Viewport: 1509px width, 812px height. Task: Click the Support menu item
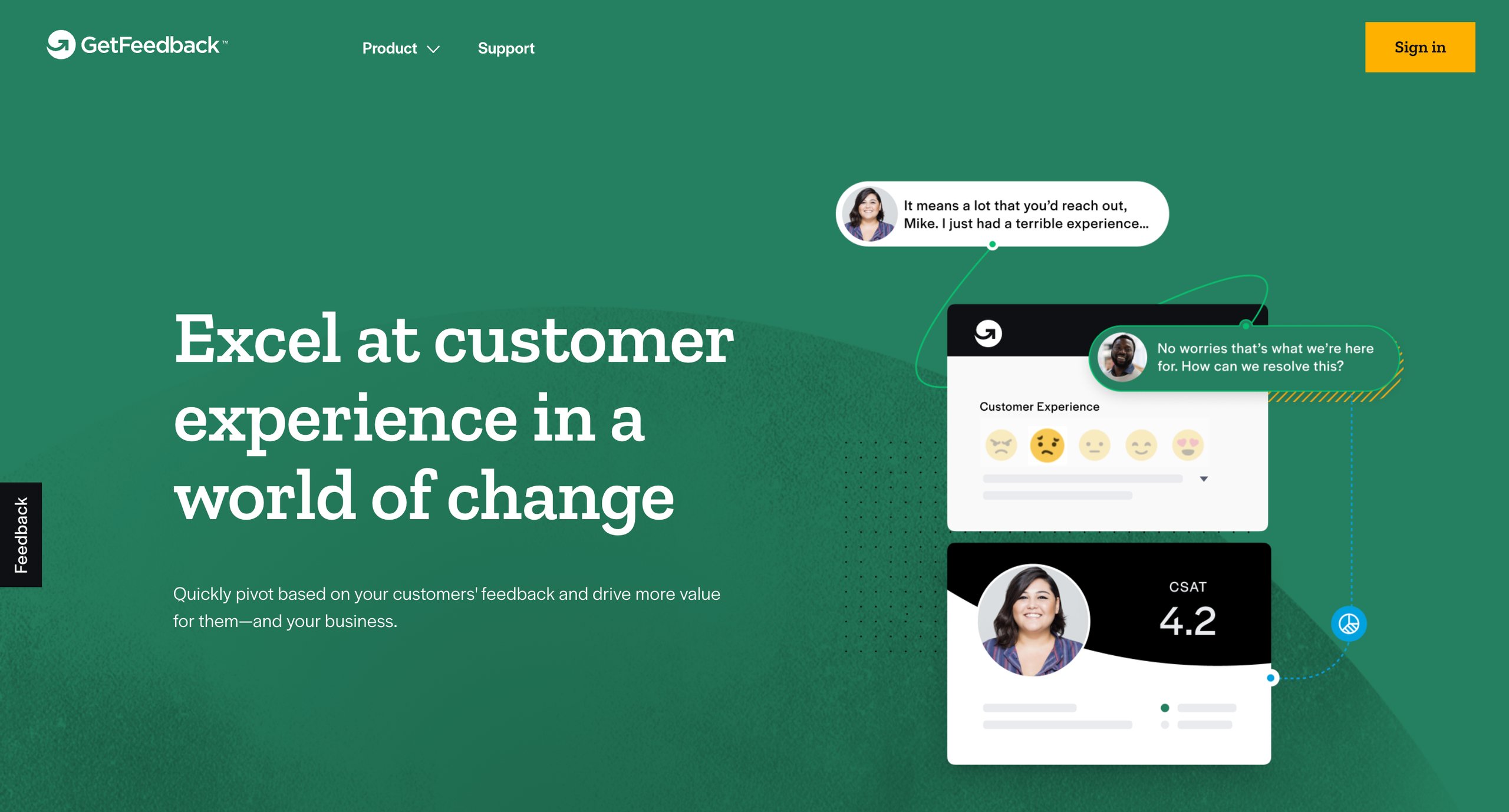(506, 48)
